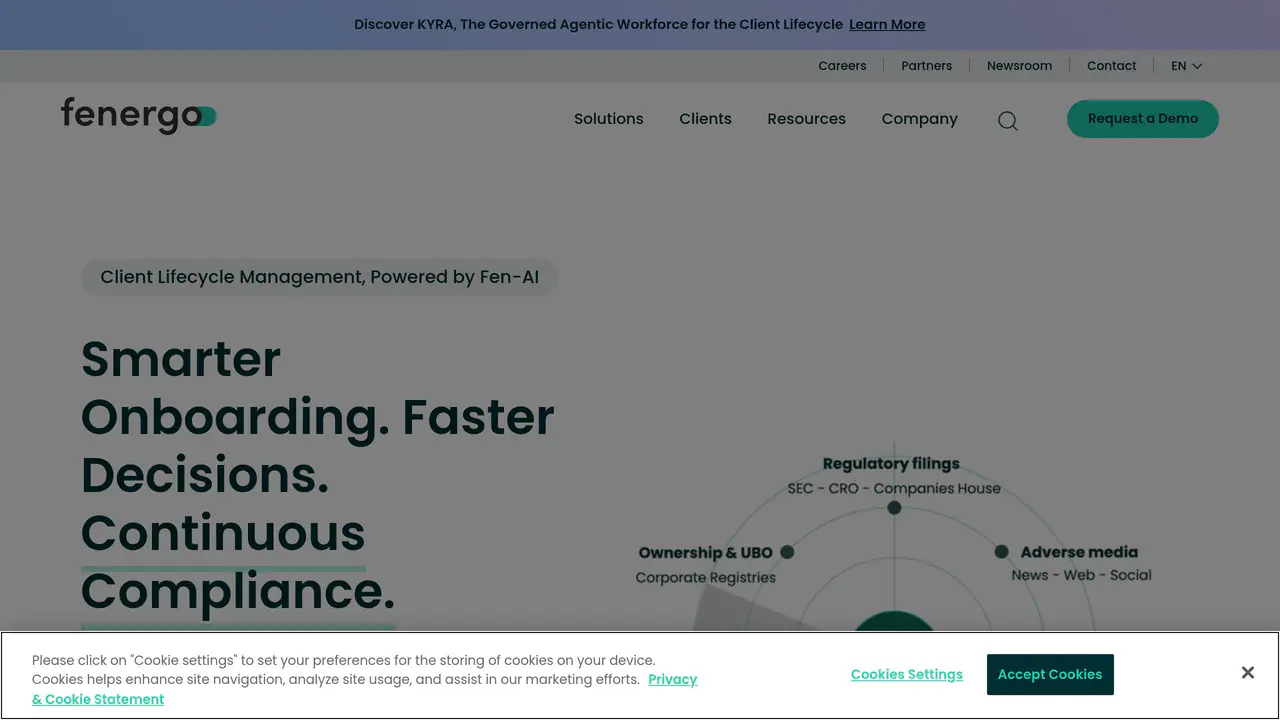Open the Solutions menu
1280x720 pixels.
609,119
